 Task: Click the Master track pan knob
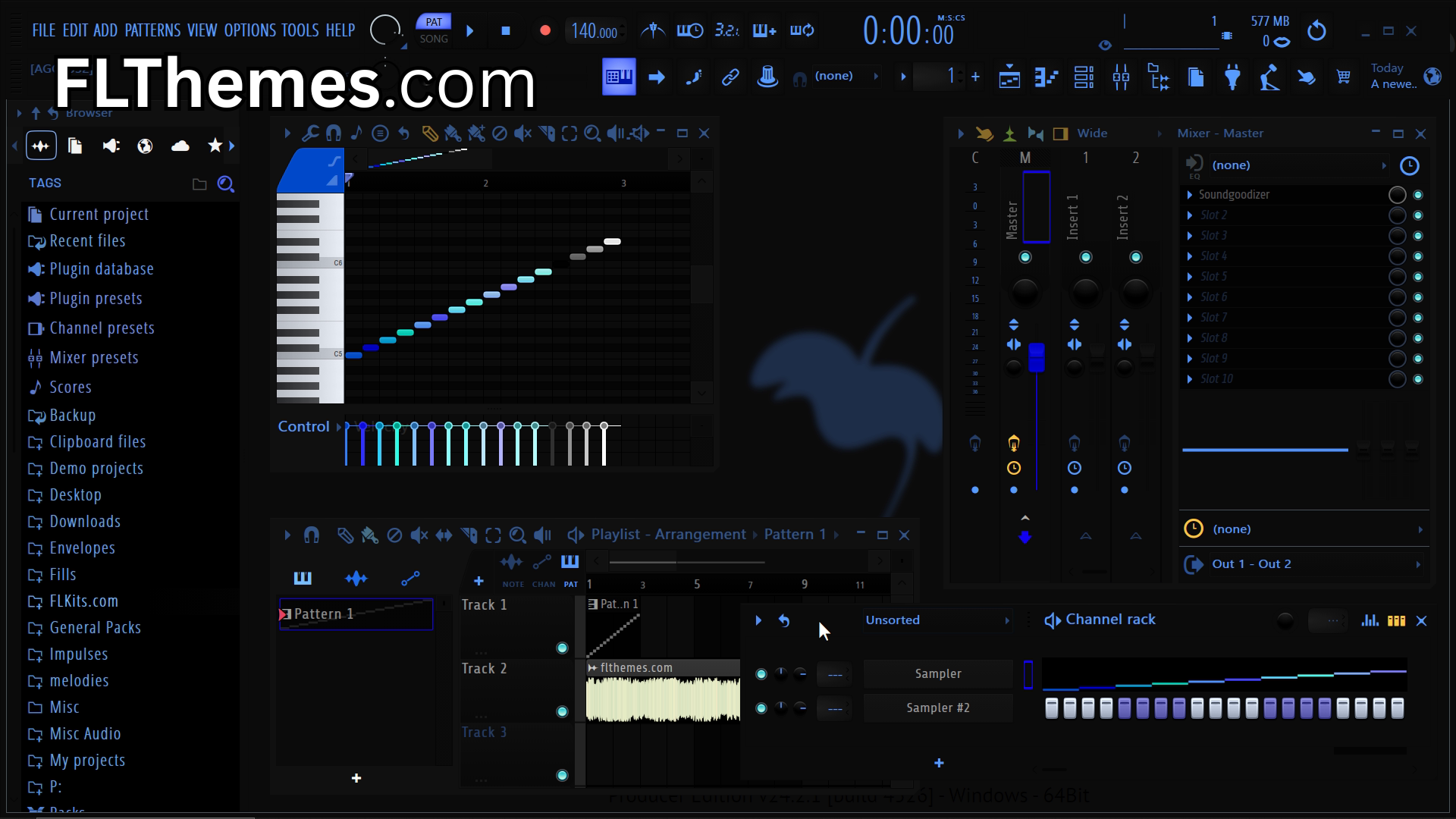pos(1025,291)
